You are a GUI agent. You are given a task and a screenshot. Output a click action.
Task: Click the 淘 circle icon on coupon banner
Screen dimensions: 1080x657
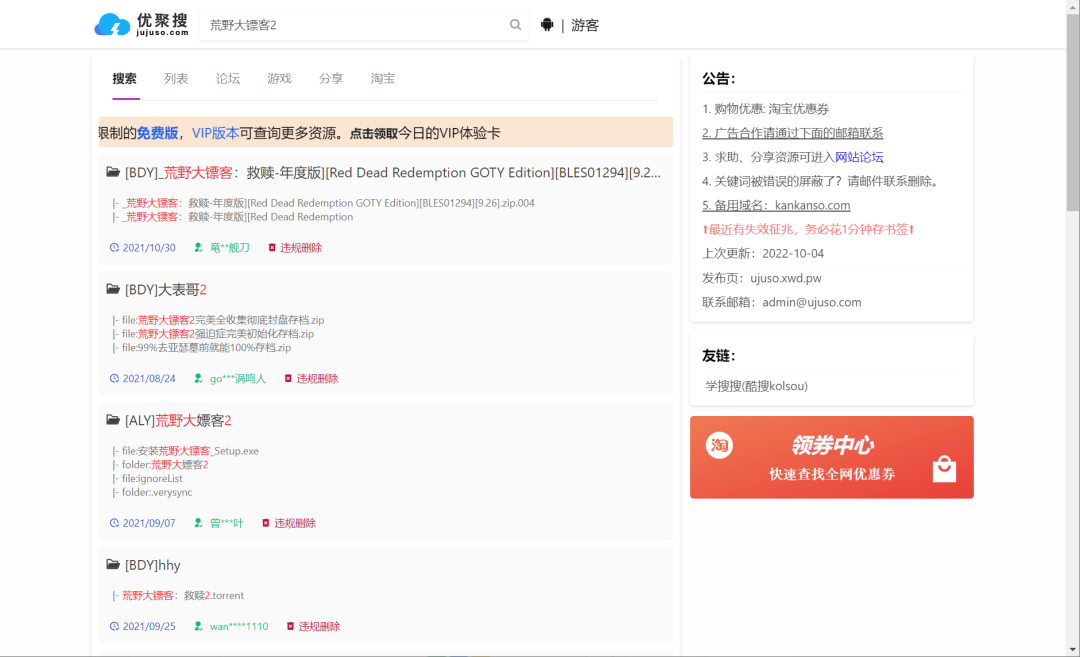point(719,445)
